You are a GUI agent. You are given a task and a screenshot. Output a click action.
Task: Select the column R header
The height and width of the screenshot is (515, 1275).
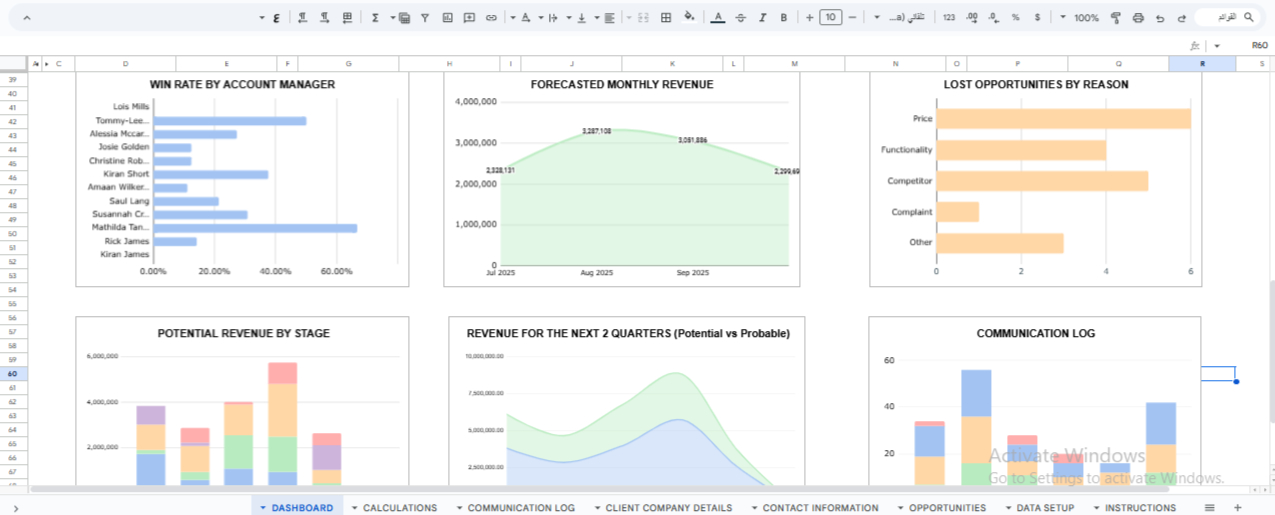pos(1202,64)
